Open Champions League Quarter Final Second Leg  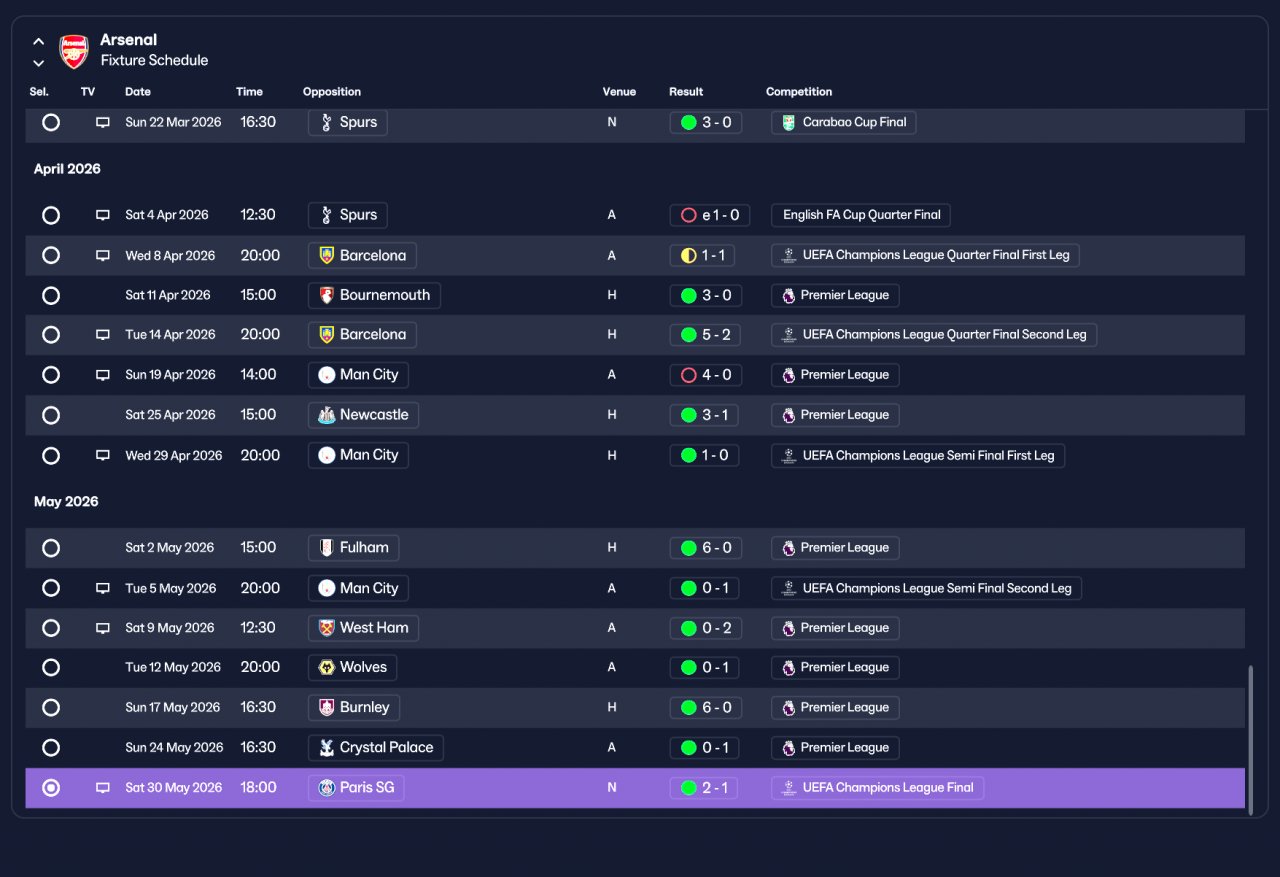[x=934, y=335]
